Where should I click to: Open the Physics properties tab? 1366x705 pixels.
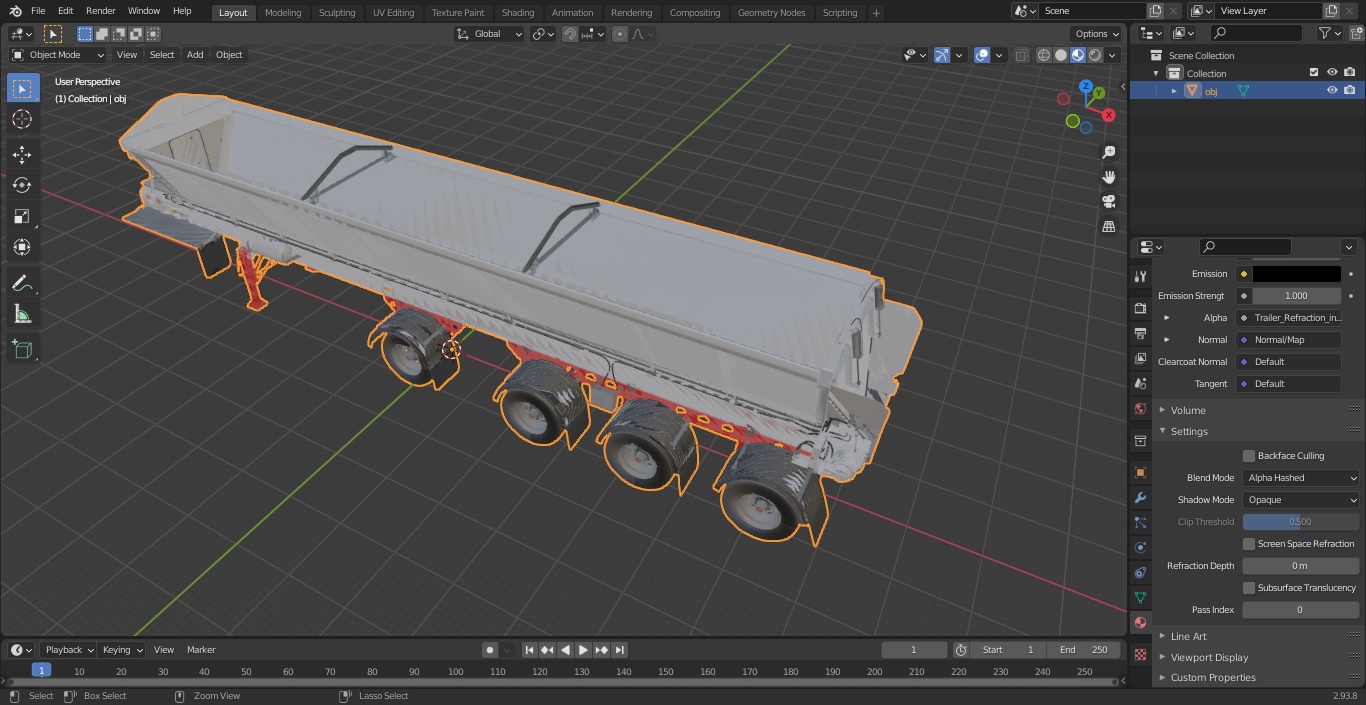point(1140,547)
